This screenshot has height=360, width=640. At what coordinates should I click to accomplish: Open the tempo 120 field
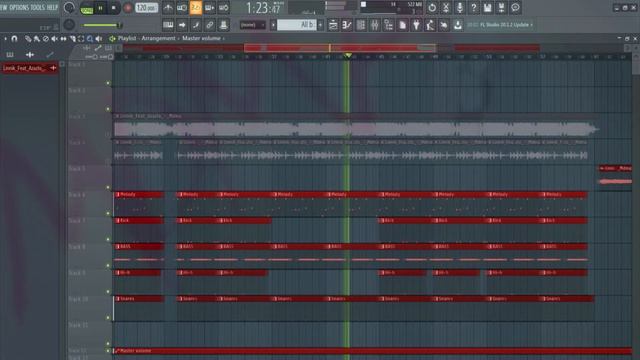coord(147,8)
